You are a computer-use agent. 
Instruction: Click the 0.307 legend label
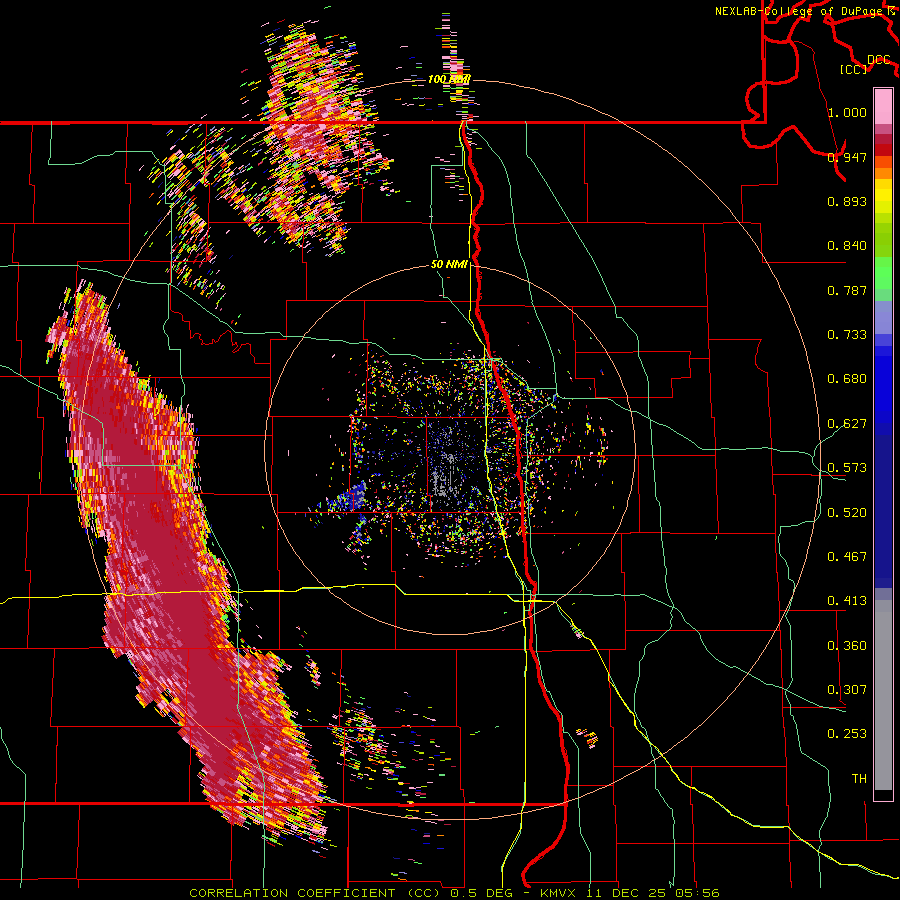(847, 690)
